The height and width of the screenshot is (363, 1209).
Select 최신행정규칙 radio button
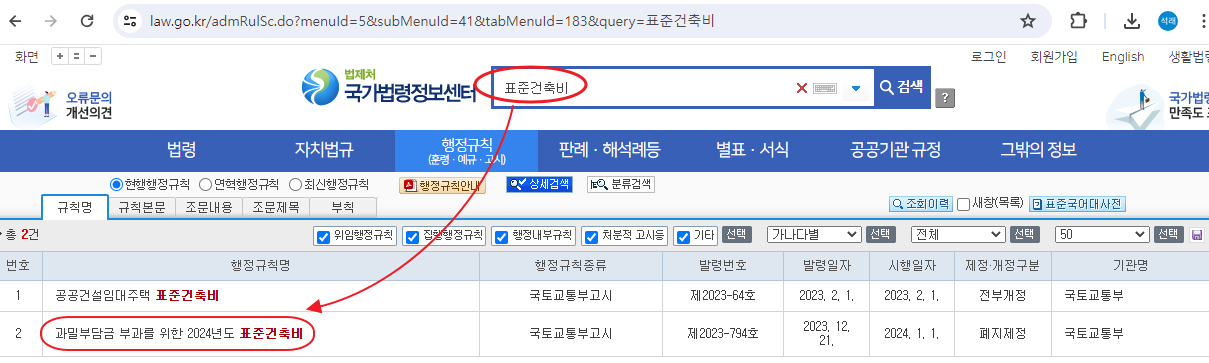pos(295,184)
